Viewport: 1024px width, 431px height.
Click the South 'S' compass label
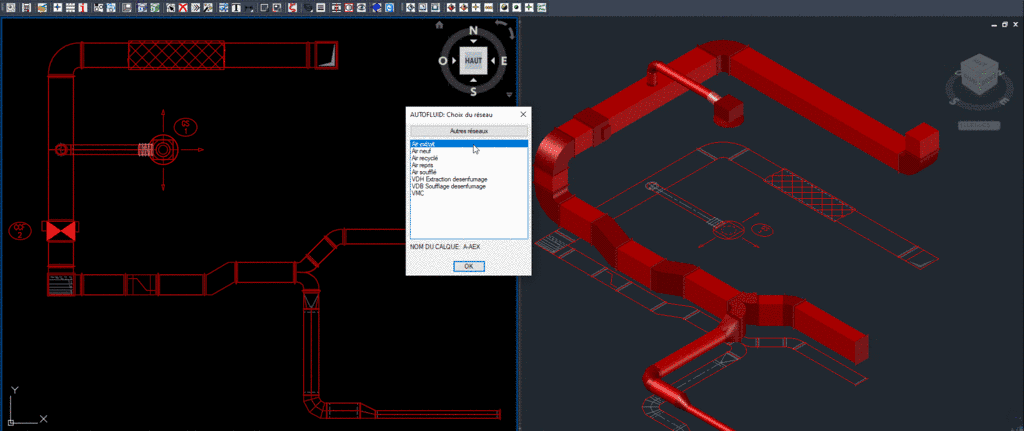point(473,91)
